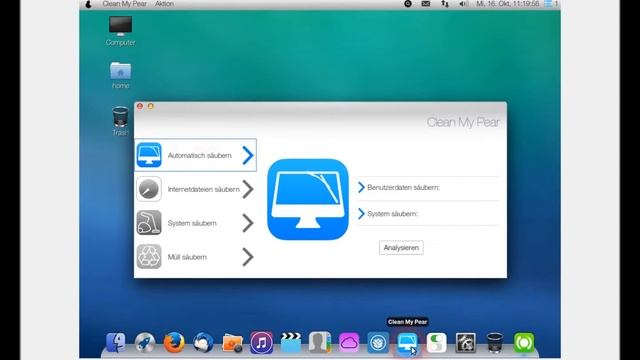The image size is (640, 360).
Task: Click the arrow beside sidebar System säubern
Action: click(248, 223)
